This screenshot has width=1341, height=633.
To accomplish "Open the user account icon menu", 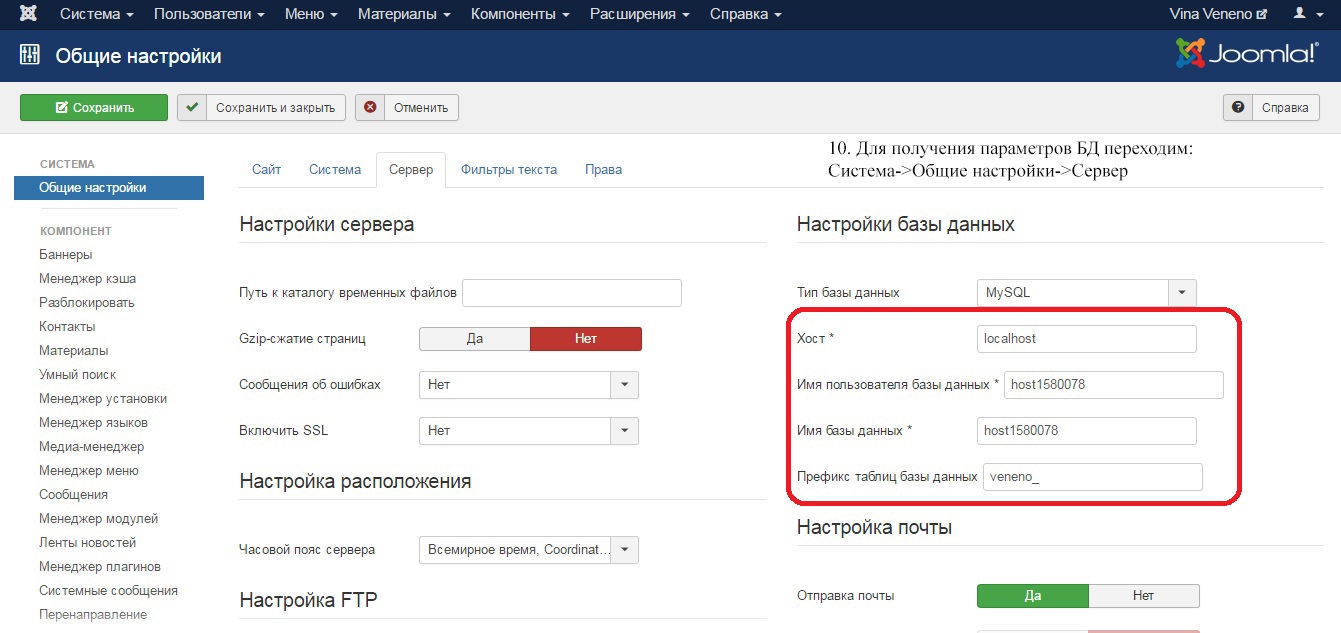I will point(1306,14).
